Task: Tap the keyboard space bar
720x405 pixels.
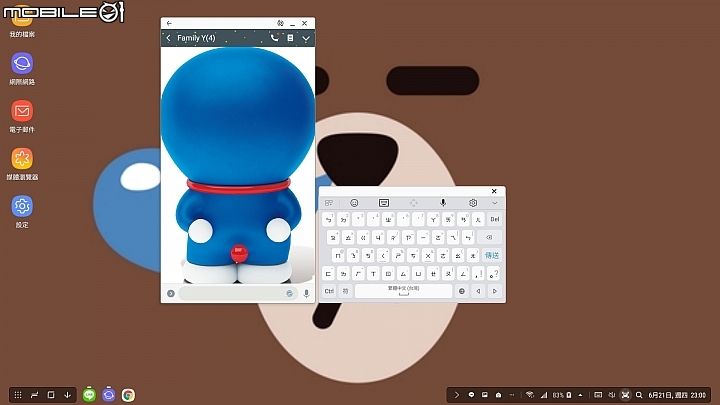Action: pos(404,291)
